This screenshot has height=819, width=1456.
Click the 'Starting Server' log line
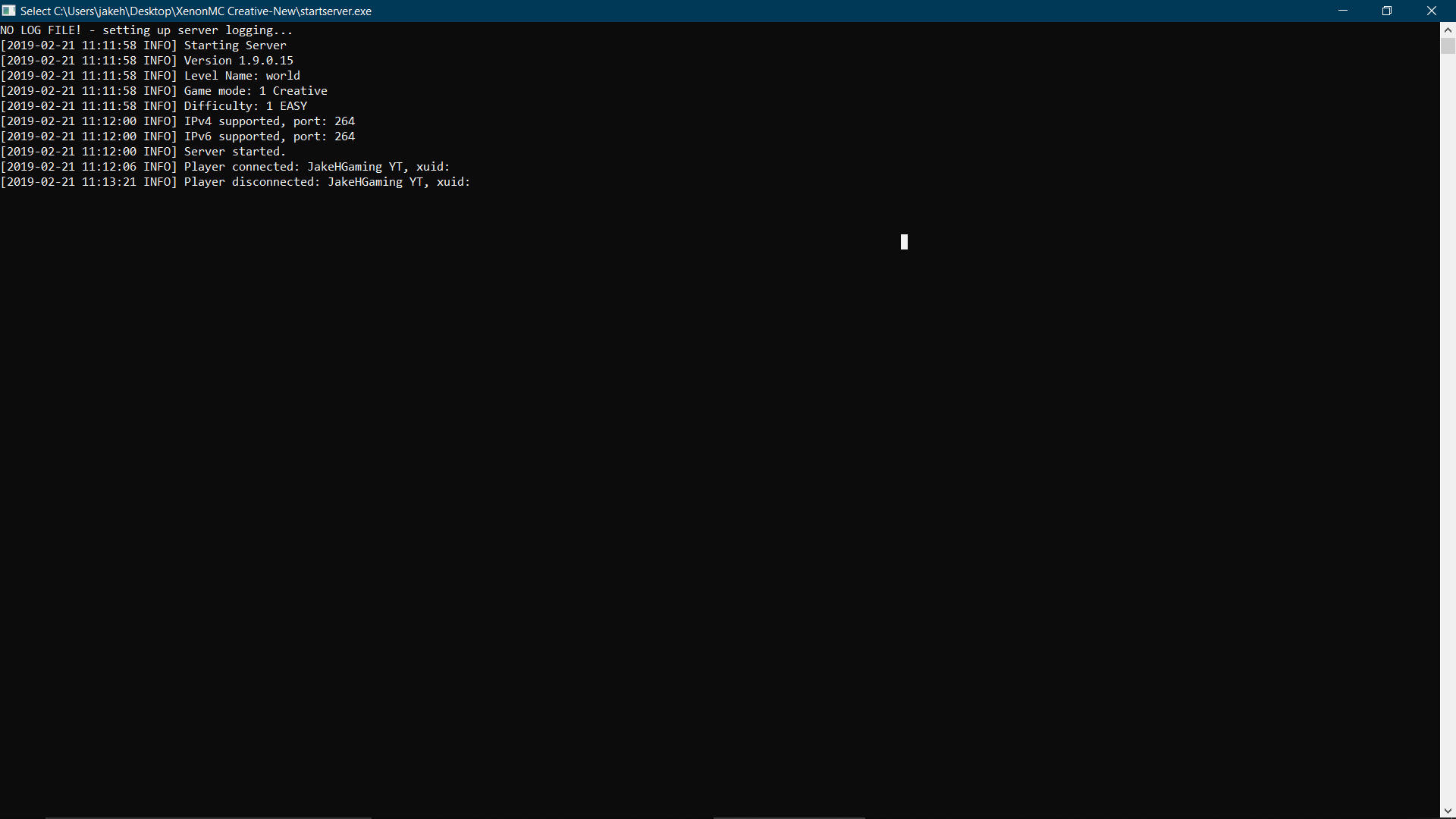pyautogui.click(x=235, y=45)
